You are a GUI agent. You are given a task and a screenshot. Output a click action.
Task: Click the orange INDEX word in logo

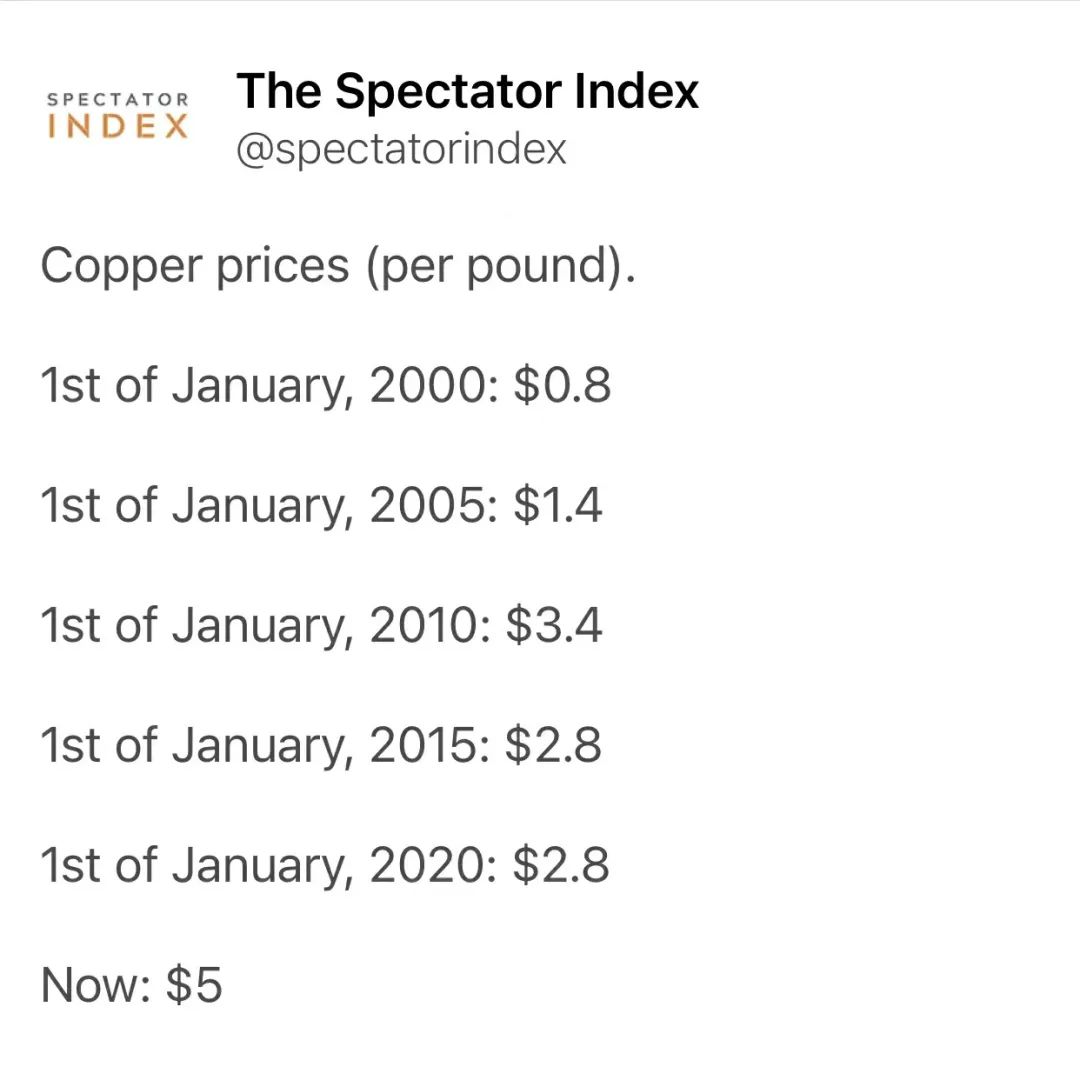coord(118,127)
